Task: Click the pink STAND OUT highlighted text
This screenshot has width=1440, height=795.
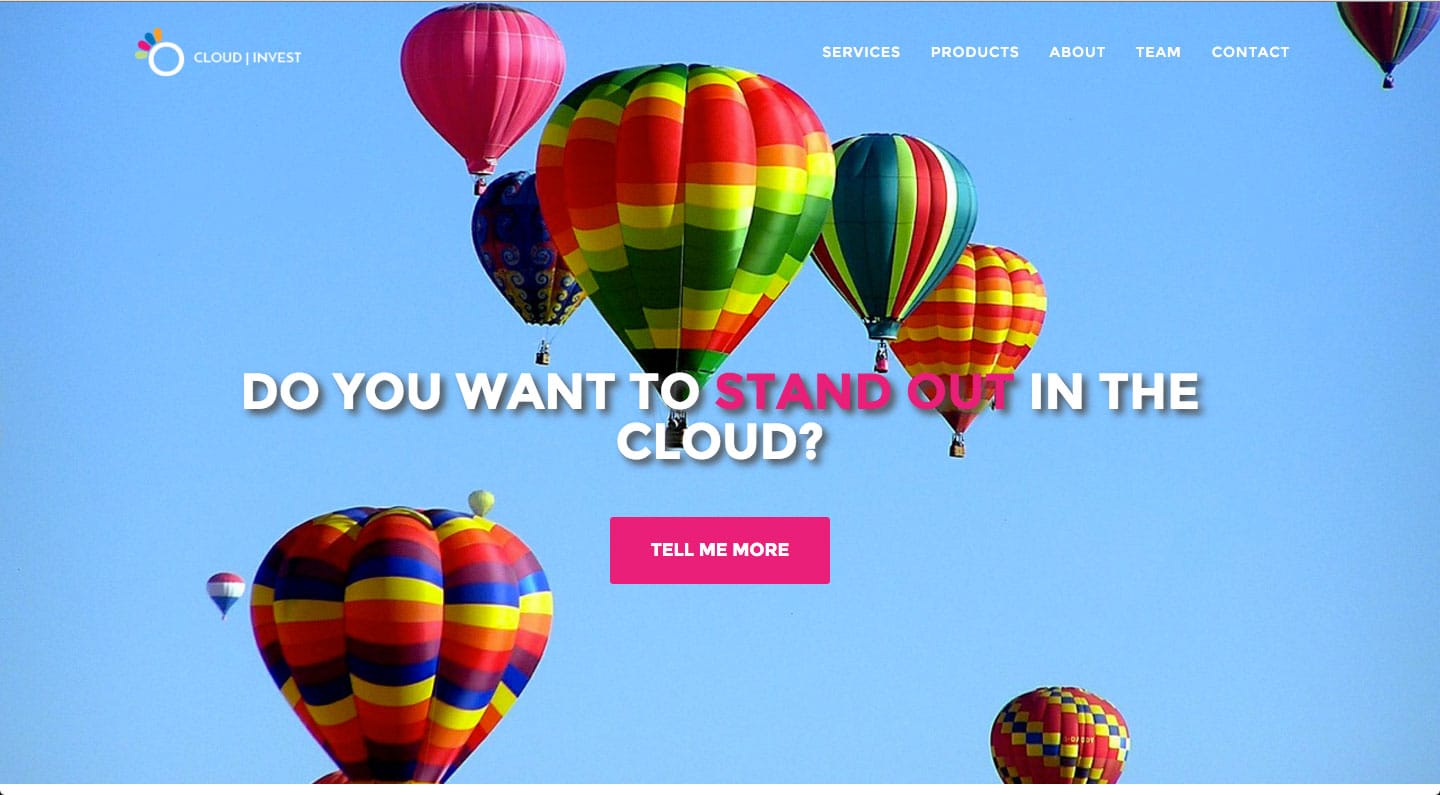Action: (865, 391)
